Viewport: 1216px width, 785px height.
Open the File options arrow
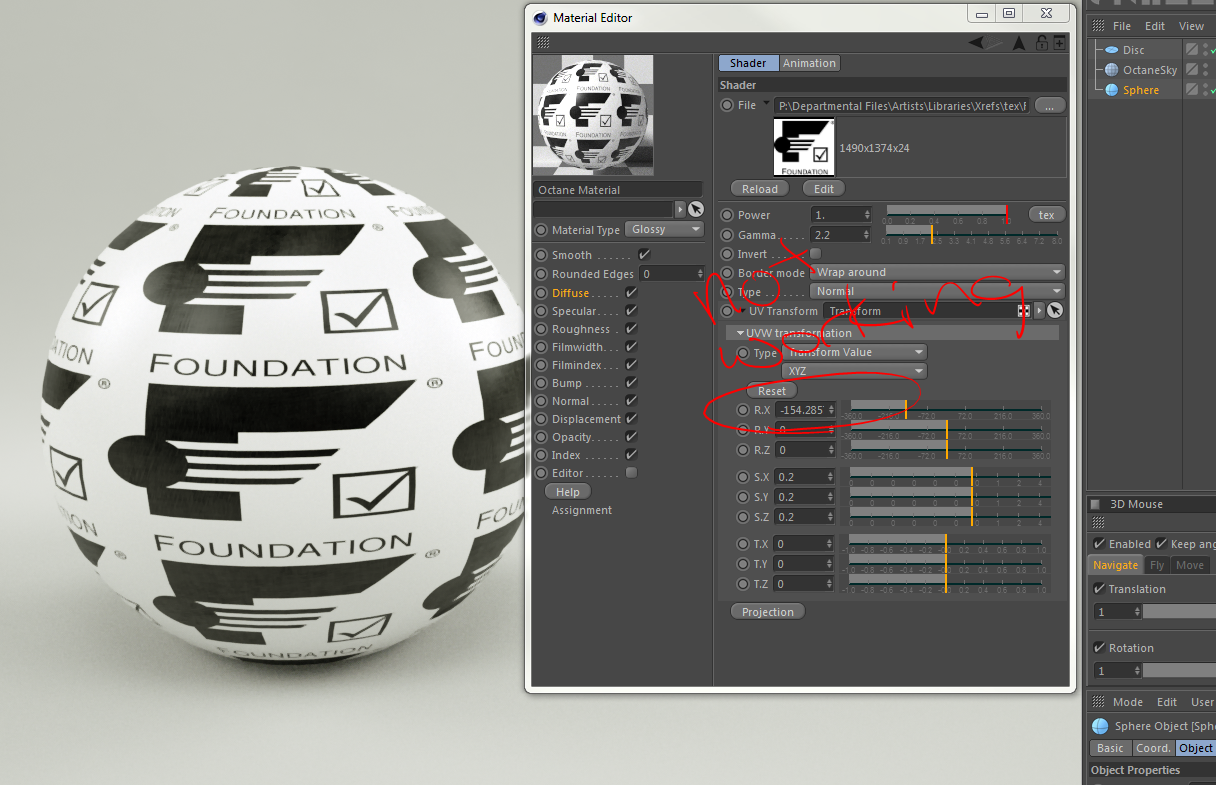coord(767,103)
